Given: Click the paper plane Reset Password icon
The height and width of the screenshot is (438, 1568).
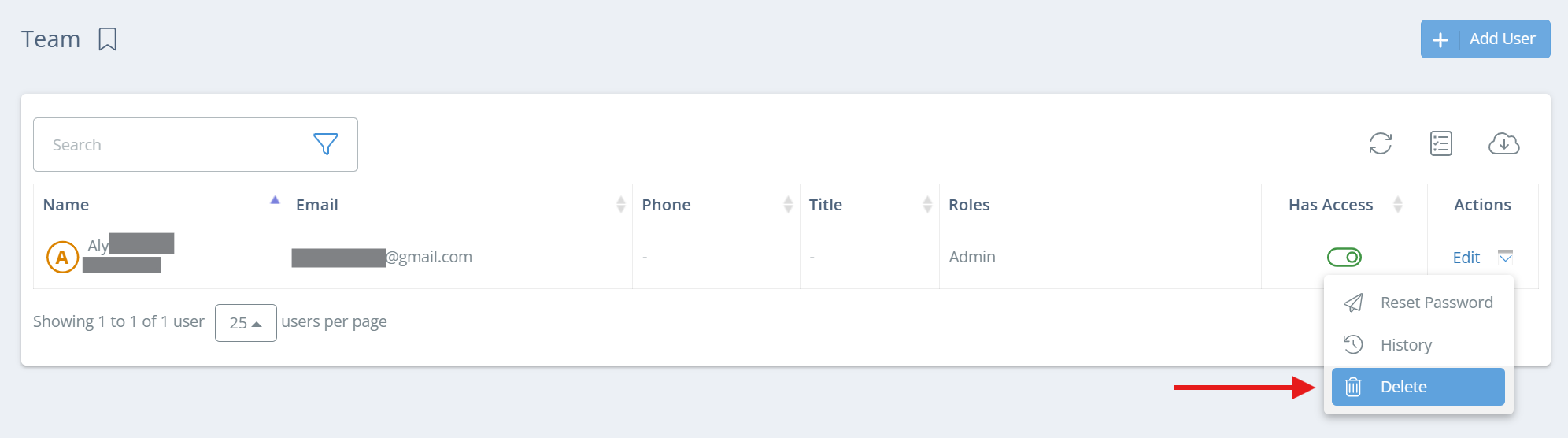Looking at the screenshot, I should [1353, 303].
